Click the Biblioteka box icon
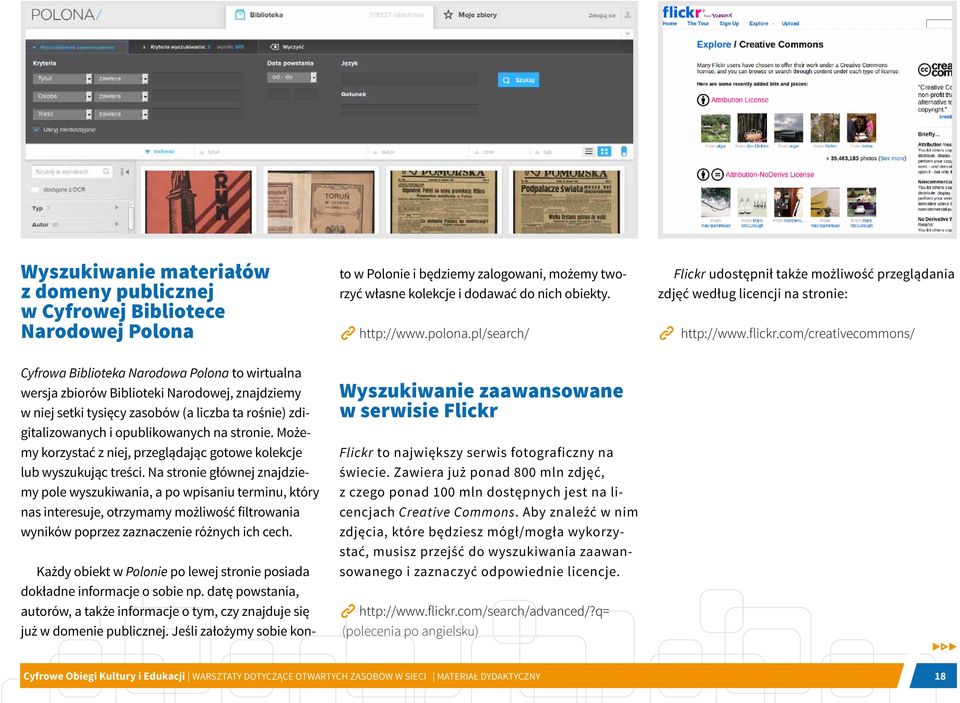The width and height of the screenshot is (960, 703). pyautogui.click(x=240, y=15)
